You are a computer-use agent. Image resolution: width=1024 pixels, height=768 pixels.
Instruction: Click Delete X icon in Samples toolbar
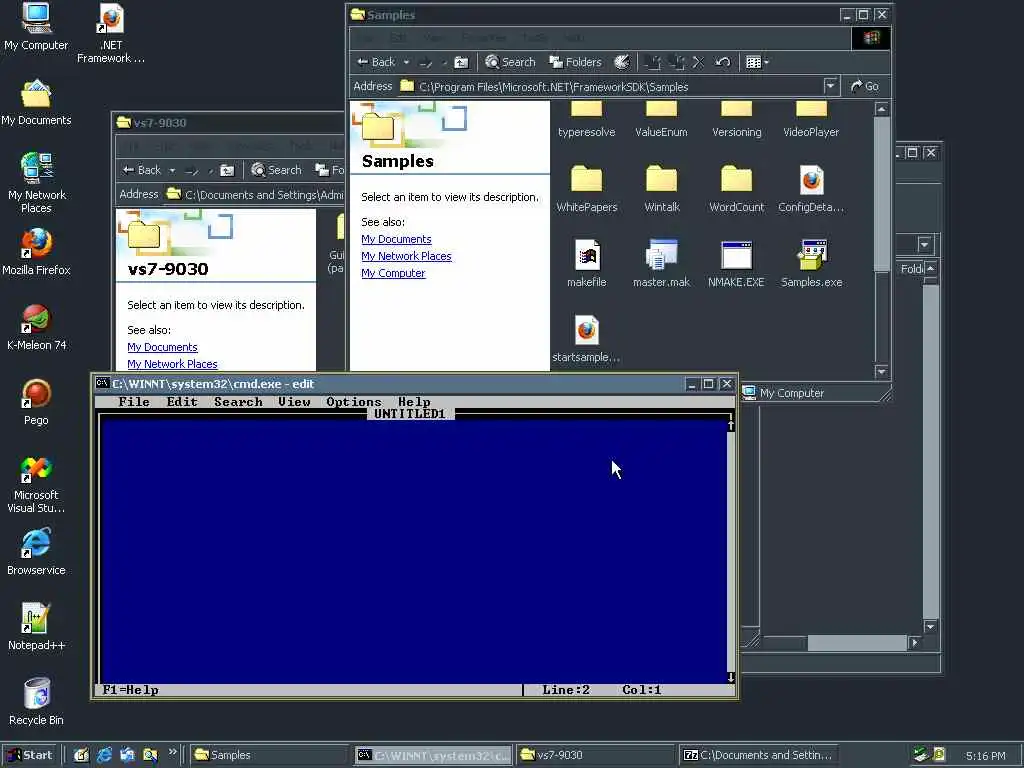click(698, 62)
